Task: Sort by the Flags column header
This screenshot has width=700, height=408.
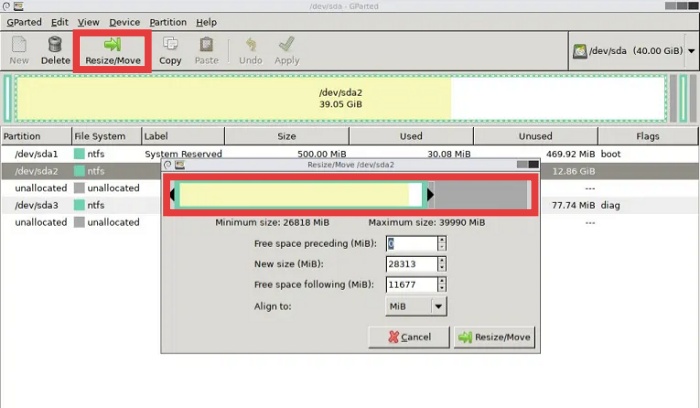Action: (648, 136)
